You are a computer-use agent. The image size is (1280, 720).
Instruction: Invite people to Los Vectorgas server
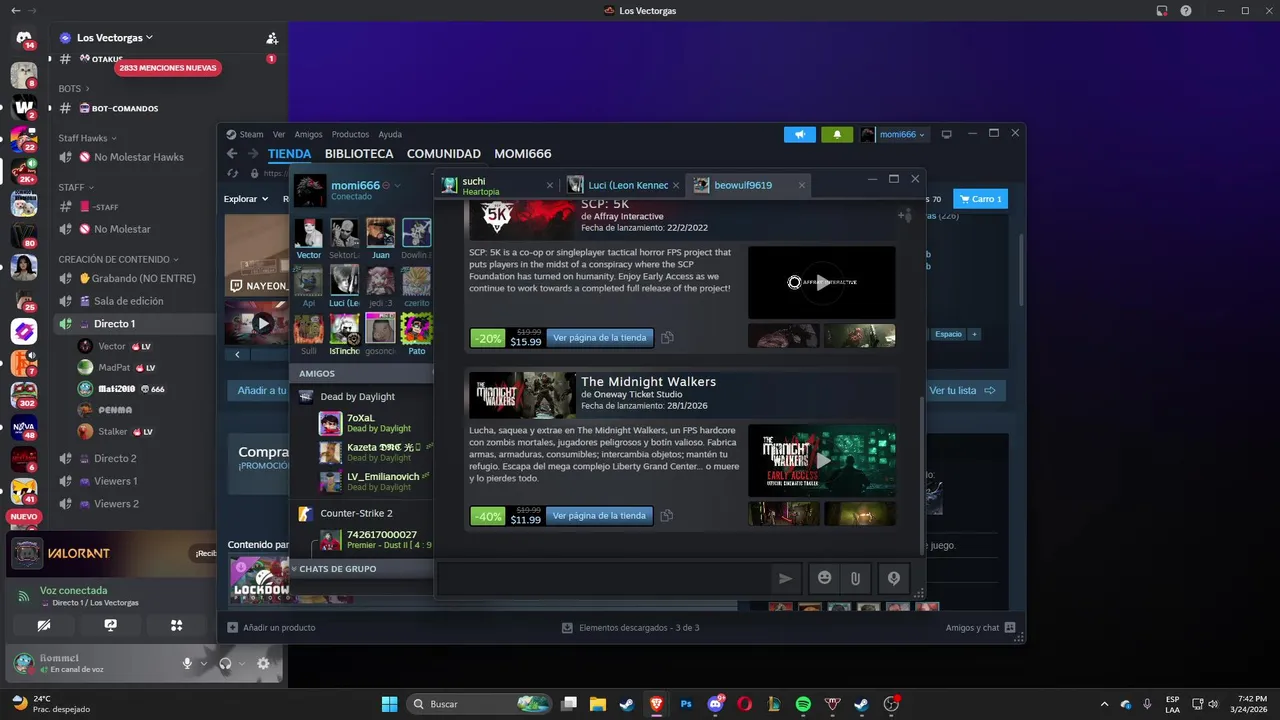click(x=272, y=38)
